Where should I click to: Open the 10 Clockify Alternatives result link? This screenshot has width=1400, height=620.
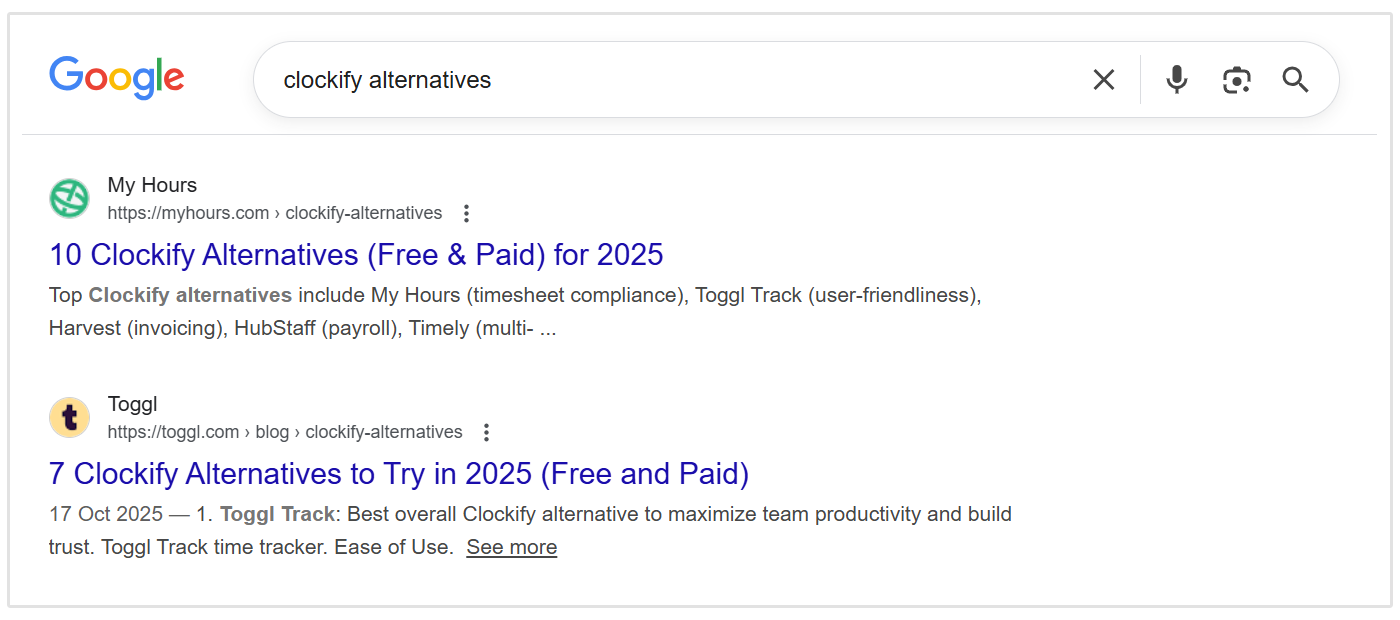(x=355, y=255)
